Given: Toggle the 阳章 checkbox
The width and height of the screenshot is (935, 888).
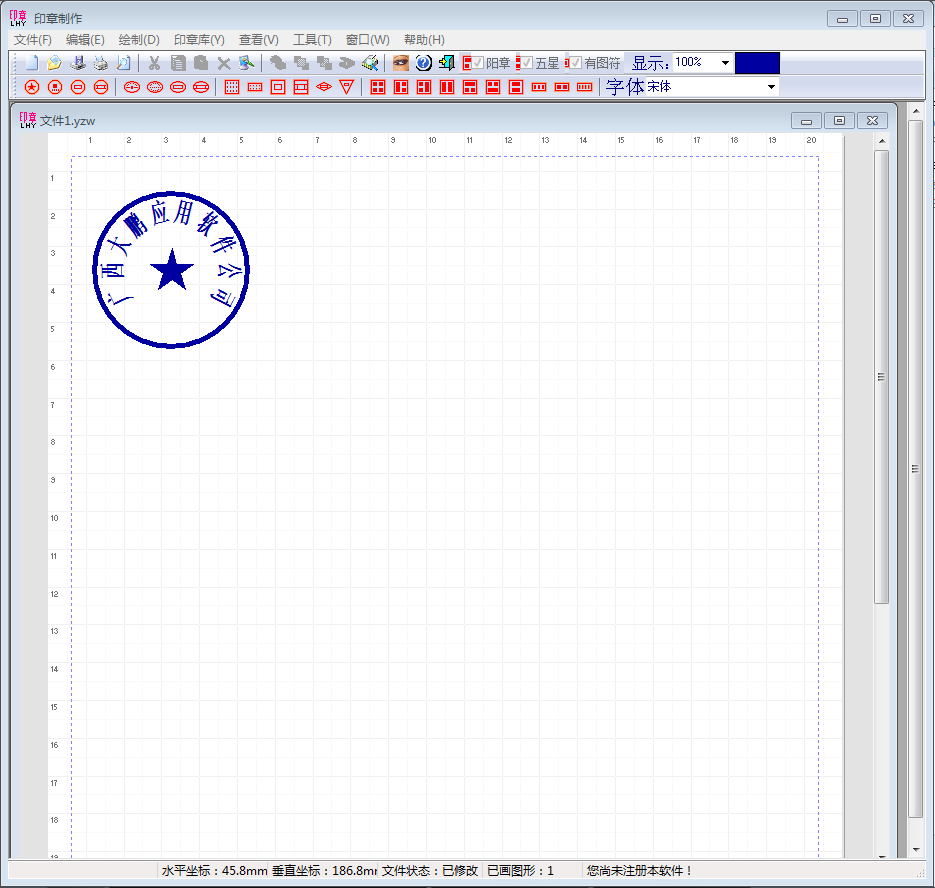Looking at the screenshot, I should point(478,63).
